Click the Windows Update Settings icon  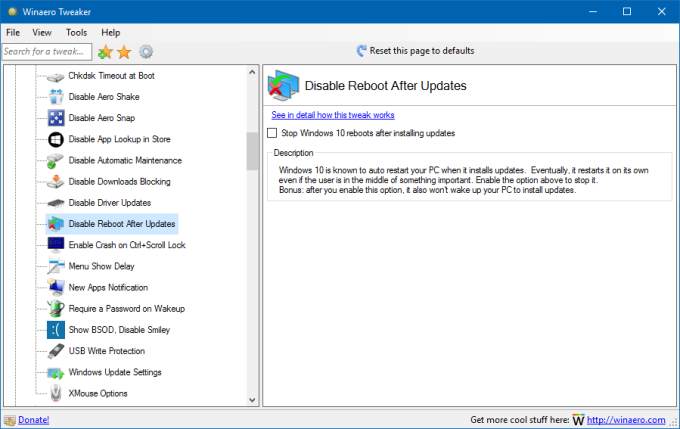pyautogui.click(x=56, y=373)
